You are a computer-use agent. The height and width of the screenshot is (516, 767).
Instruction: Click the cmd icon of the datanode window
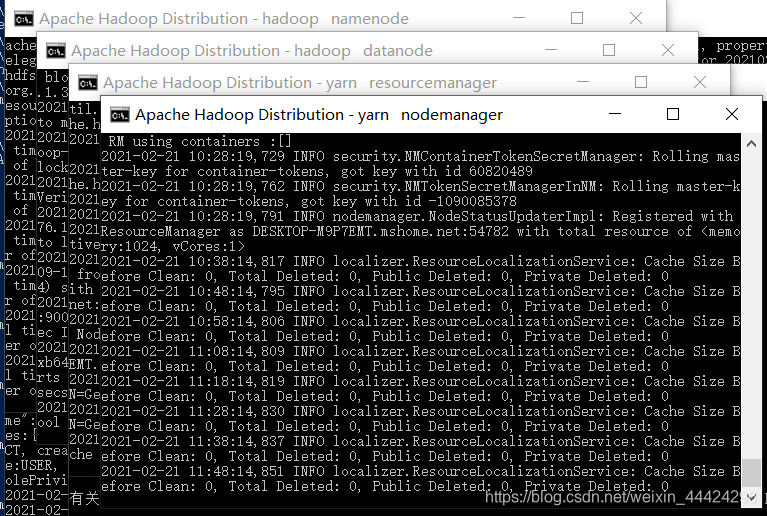click(56, 50)
